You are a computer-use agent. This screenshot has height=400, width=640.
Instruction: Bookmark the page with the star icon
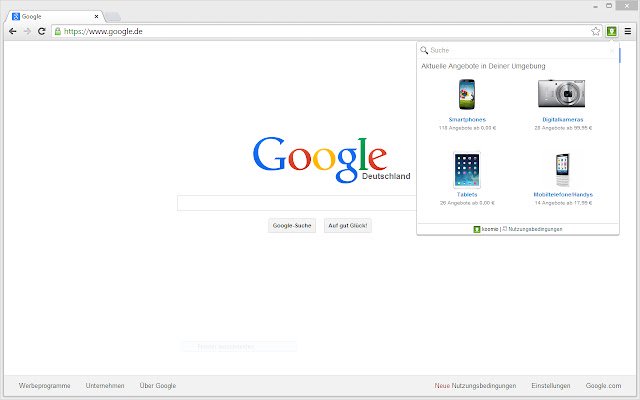point(596,31)
